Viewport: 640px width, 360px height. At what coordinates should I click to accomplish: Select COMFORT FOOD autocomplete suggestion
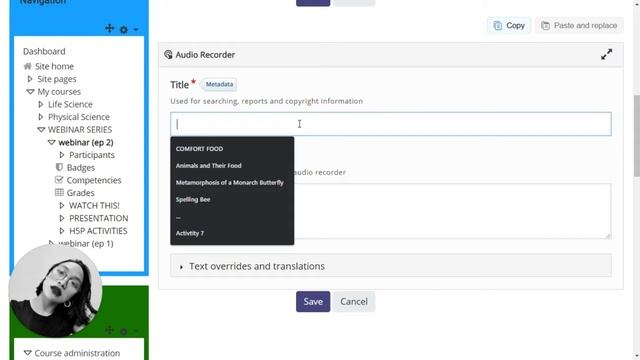pos(232,149)
